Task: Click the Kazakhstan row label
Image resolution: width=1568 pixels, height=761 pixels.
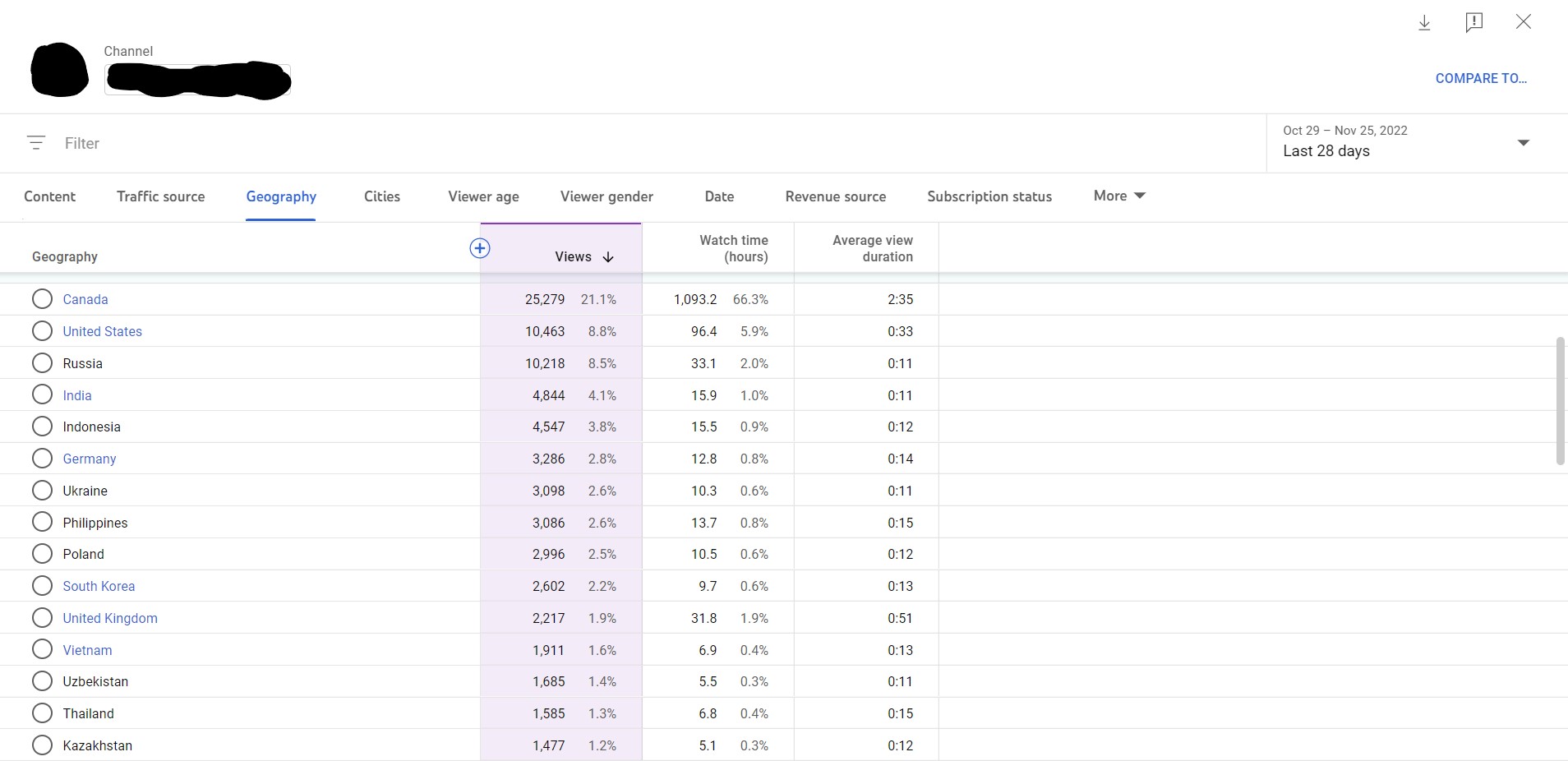Action: pos(97,745)
